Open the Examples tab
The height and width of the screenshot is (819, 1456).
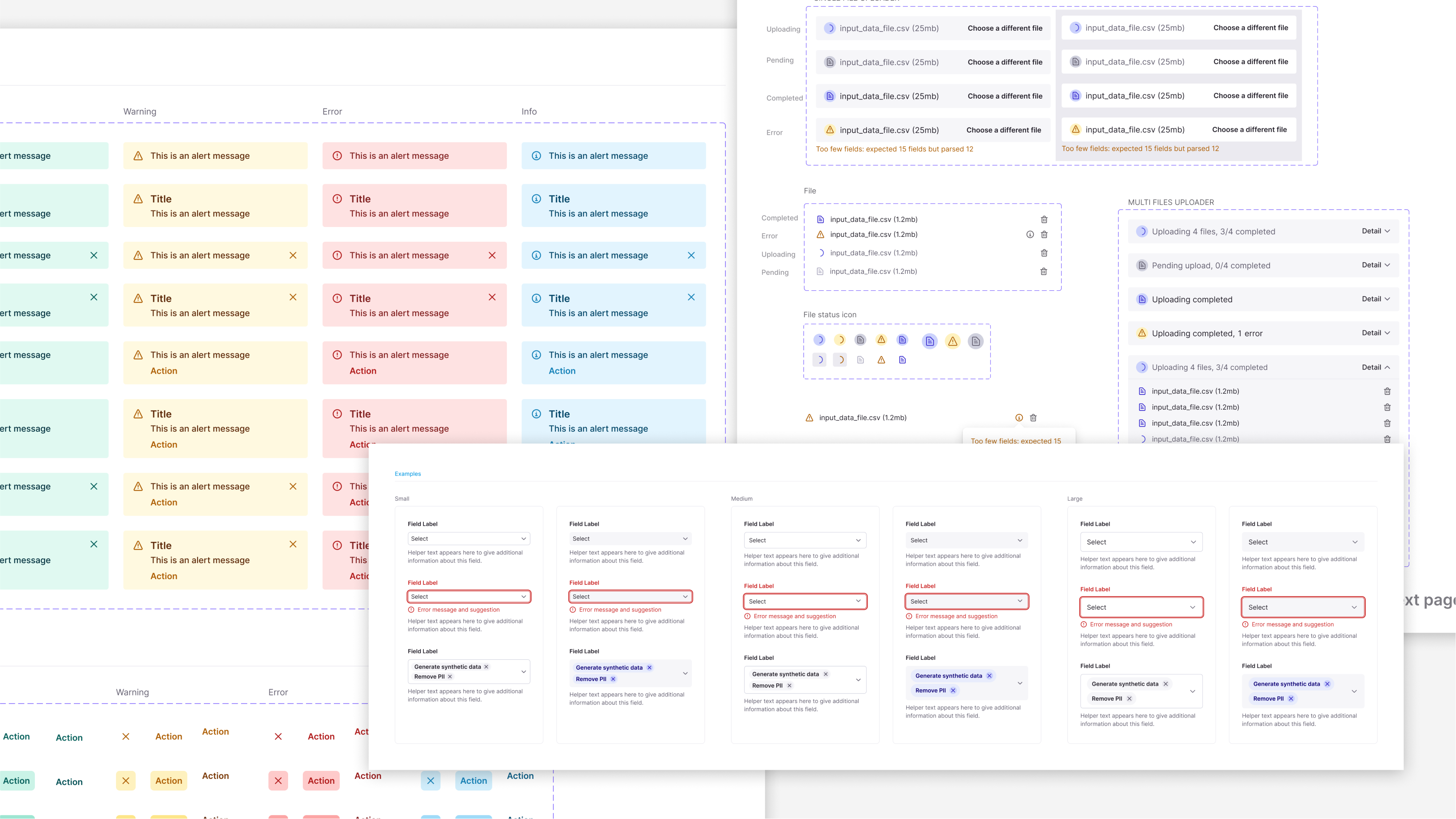pyautogui.click(x=407, y=474)
